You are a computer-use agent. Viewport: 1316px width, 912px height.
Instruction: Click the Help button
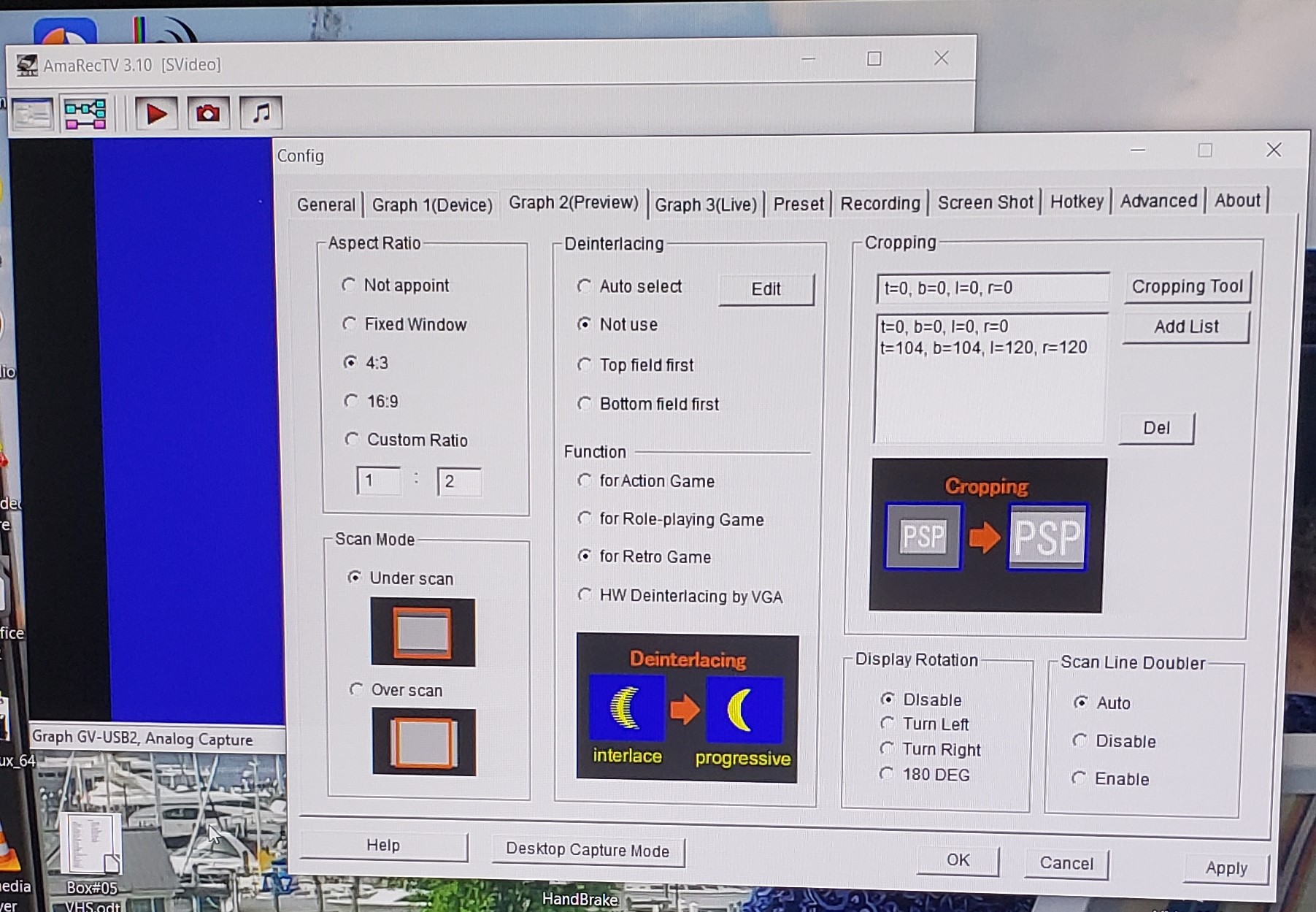point(383,846)
